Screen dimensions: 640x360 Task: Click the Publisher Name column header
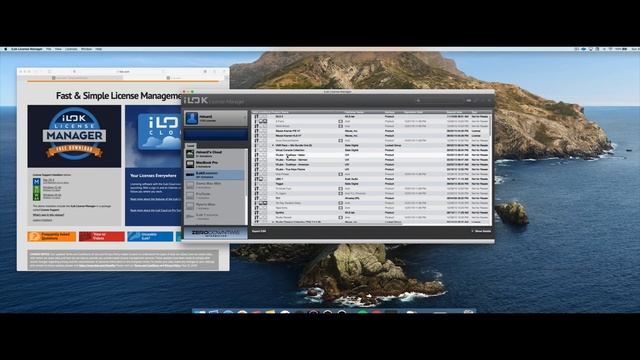354,112
